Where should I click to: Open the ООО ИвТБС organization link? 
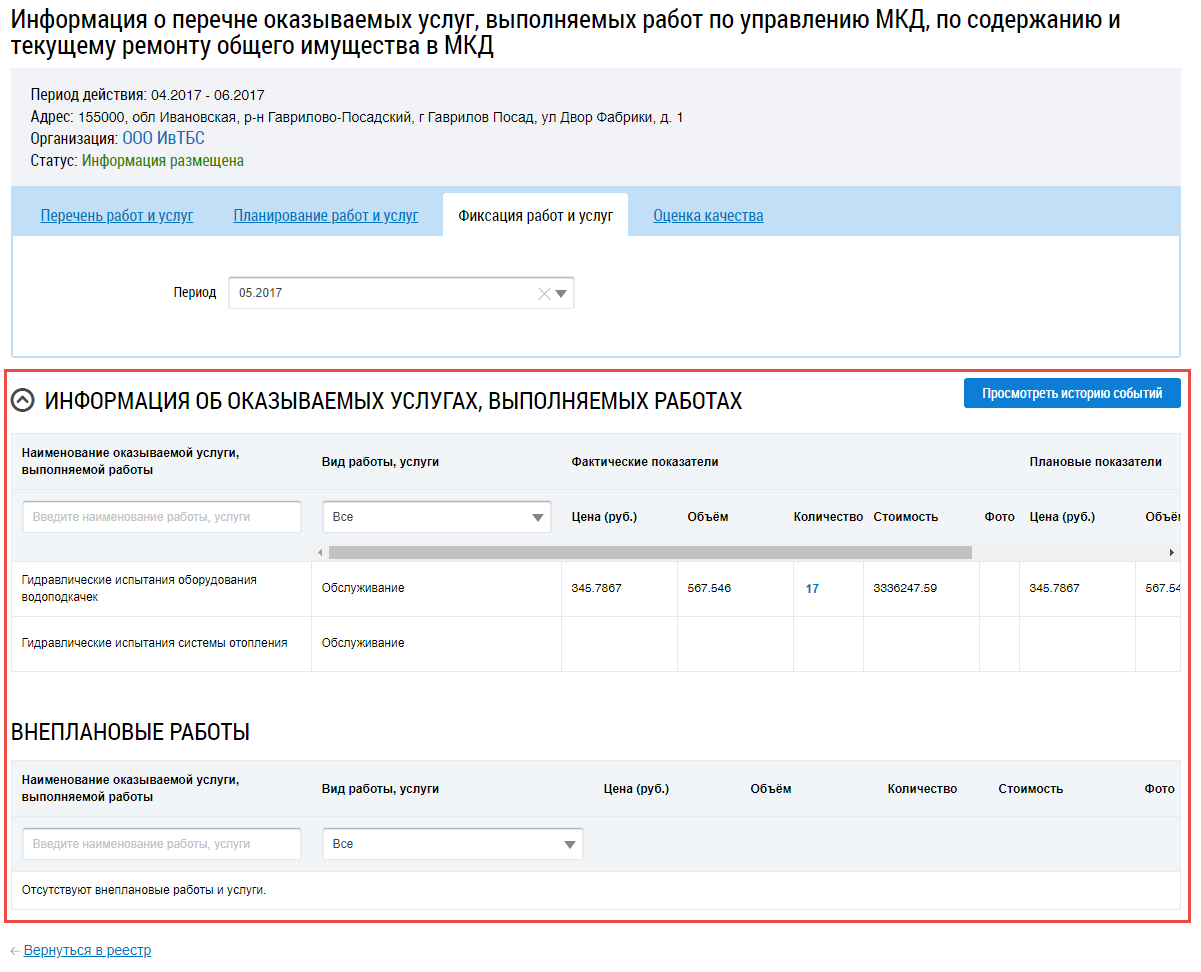coord(163,139)
